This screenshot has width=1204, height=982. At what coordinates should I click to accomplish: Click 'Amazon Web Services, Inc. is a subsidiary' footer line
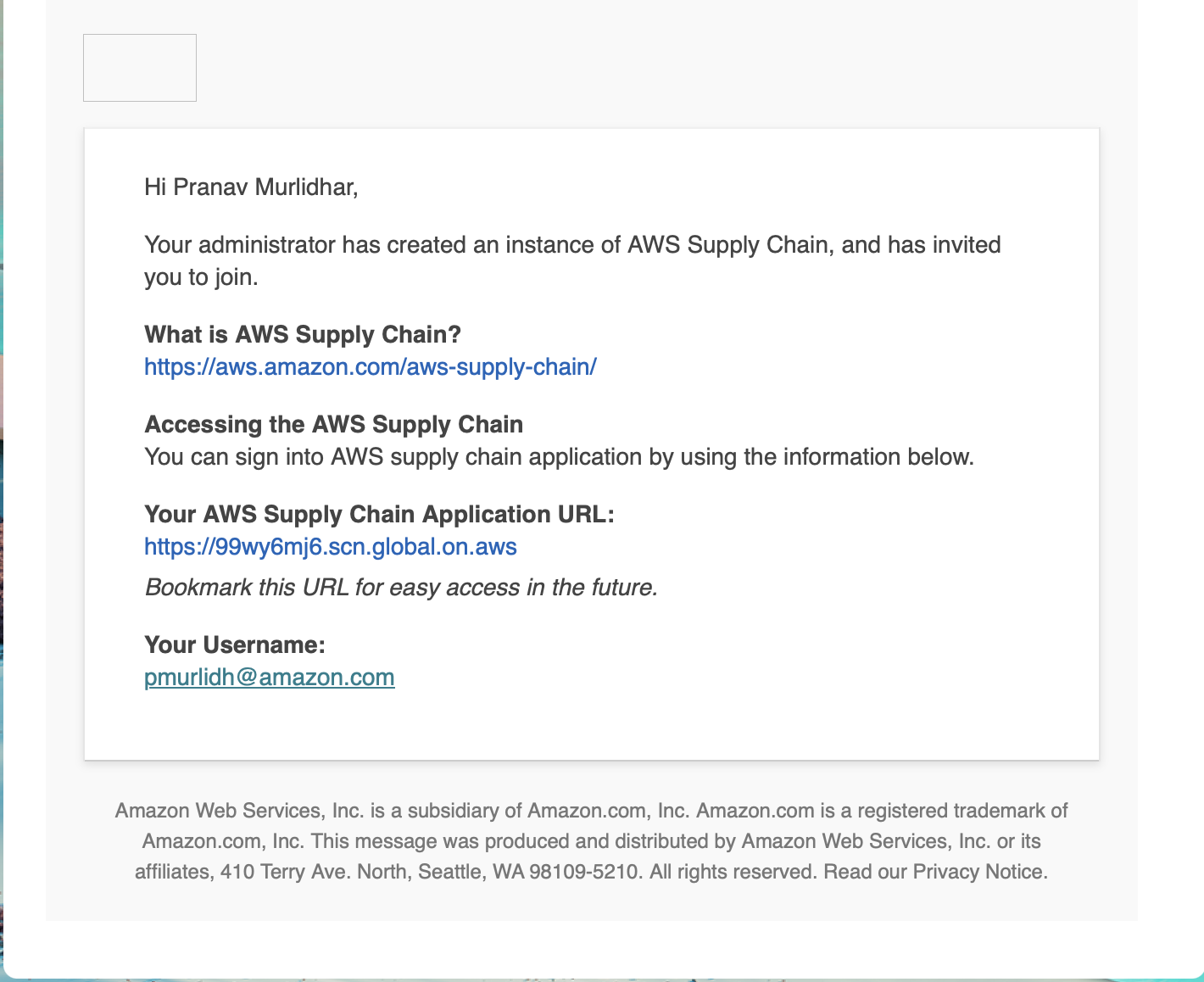click(x=592, y=811)
